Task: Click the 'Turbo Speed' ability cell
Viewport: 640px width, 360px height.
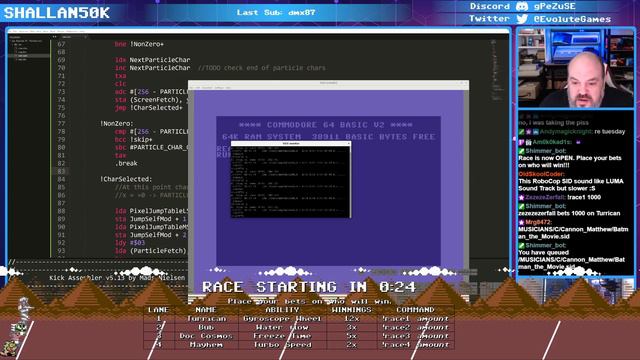Action: [x=282, y=345]
